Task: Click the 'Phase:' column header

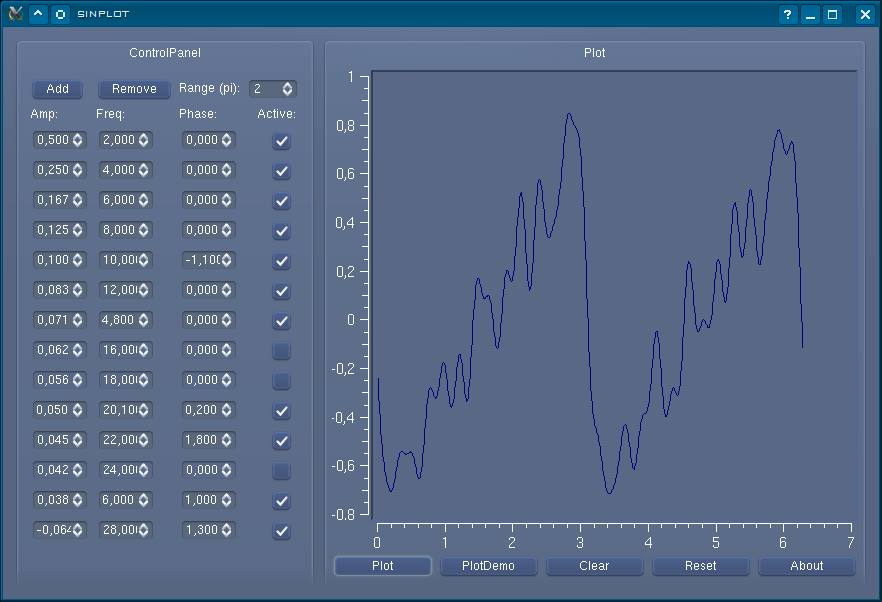Action: pyautogui.click(x=197, y=114)
